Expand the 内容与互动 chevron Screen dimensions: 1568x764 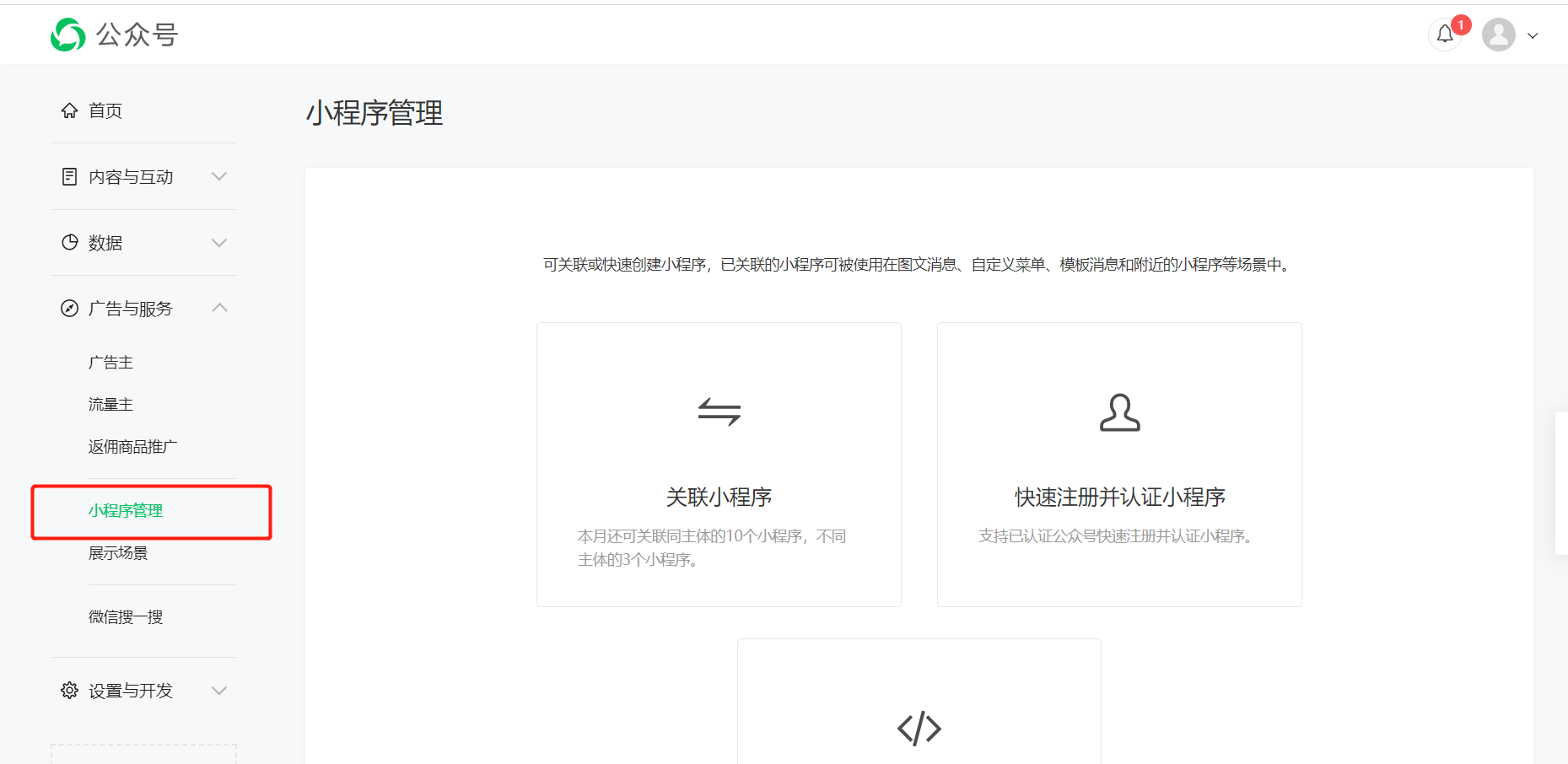[x=219, y=176]
